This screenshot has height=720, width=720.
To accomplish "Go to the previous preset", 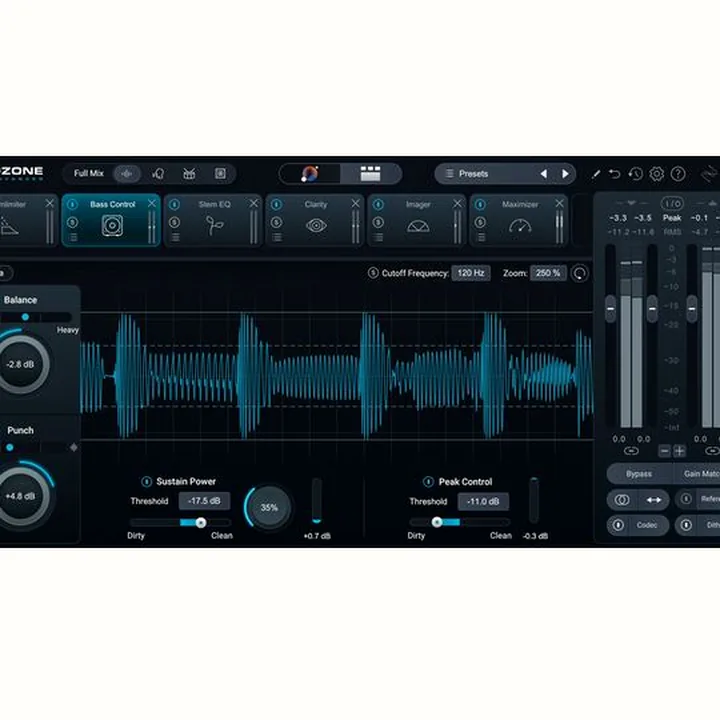I will [x=544, y=174].
